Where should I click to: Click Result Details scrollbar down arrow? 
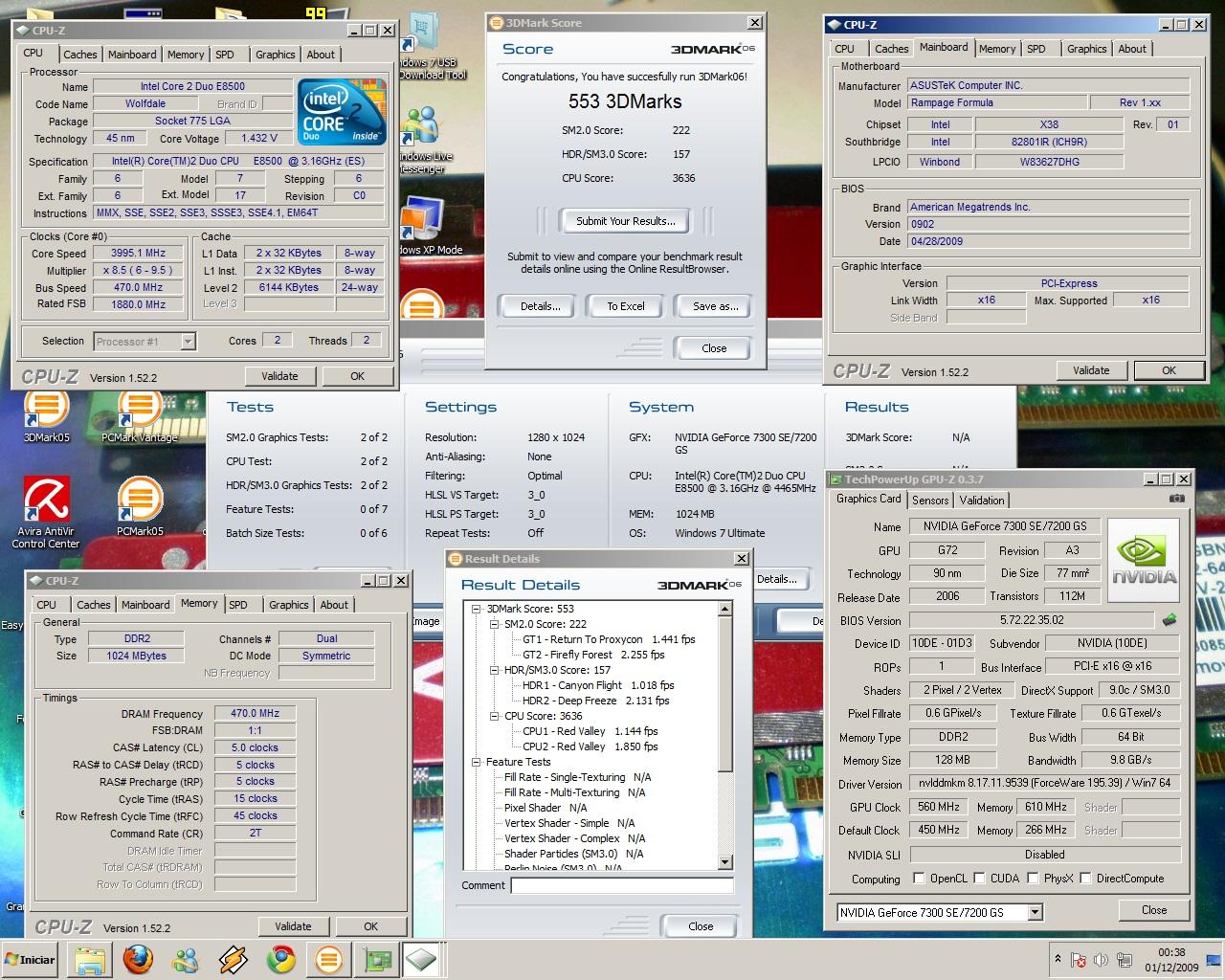[725, 863]
